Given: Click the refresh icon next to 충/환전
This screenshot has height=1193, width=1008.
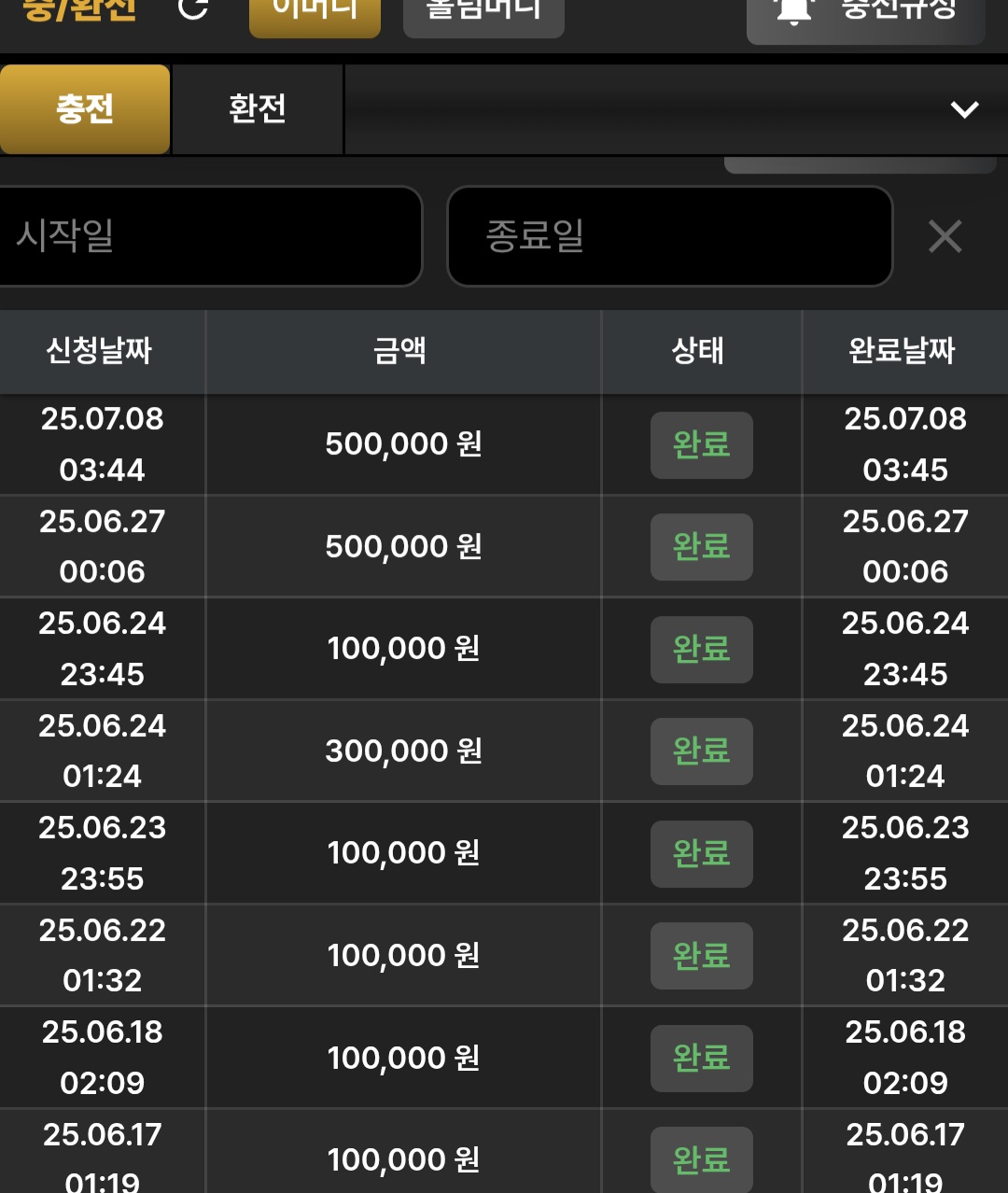Looking at the screenshot, I should tap(193, 9).
